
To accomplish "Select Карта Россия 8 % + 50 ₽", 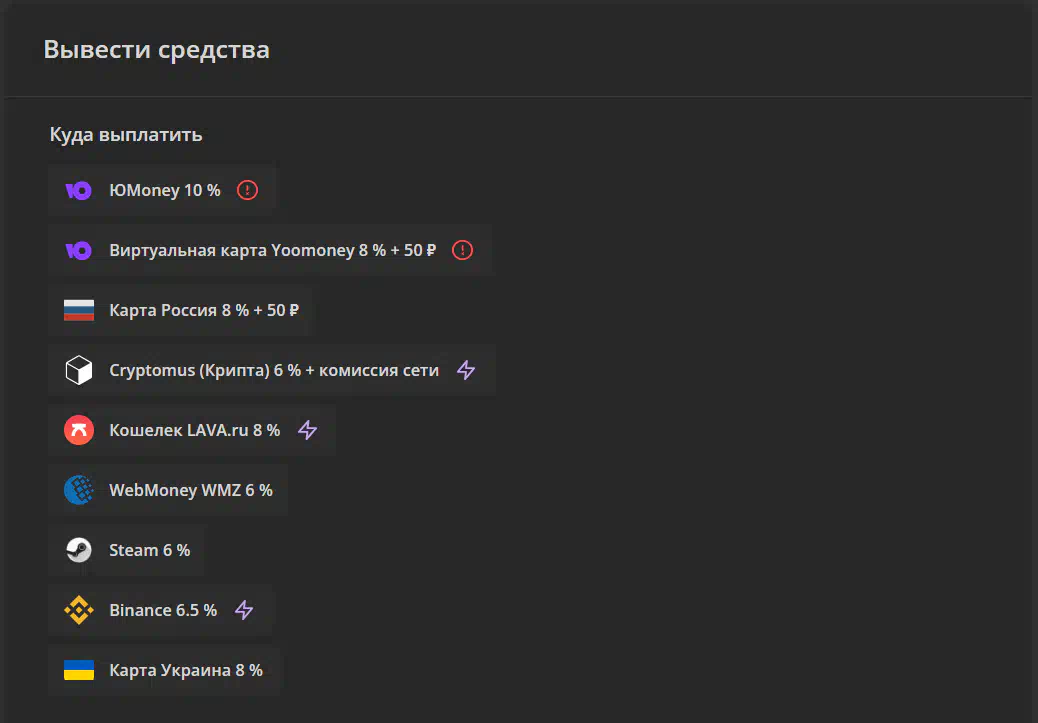I will click(x=180, y=310).
